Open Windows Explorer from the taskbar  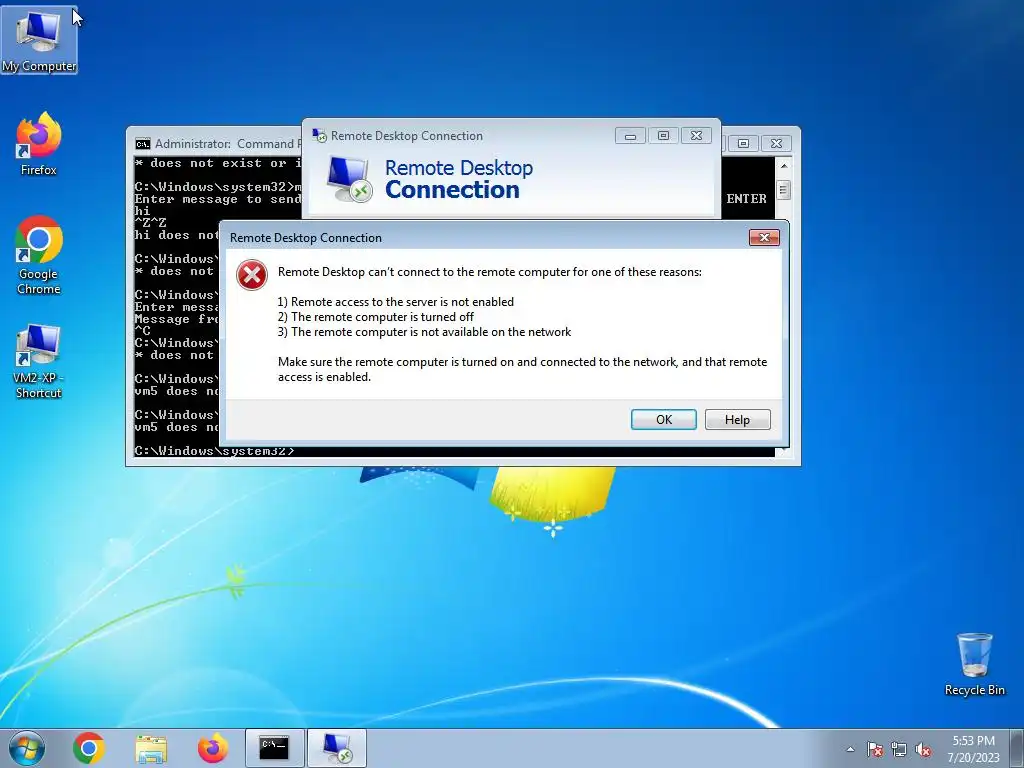coord(151,748)
